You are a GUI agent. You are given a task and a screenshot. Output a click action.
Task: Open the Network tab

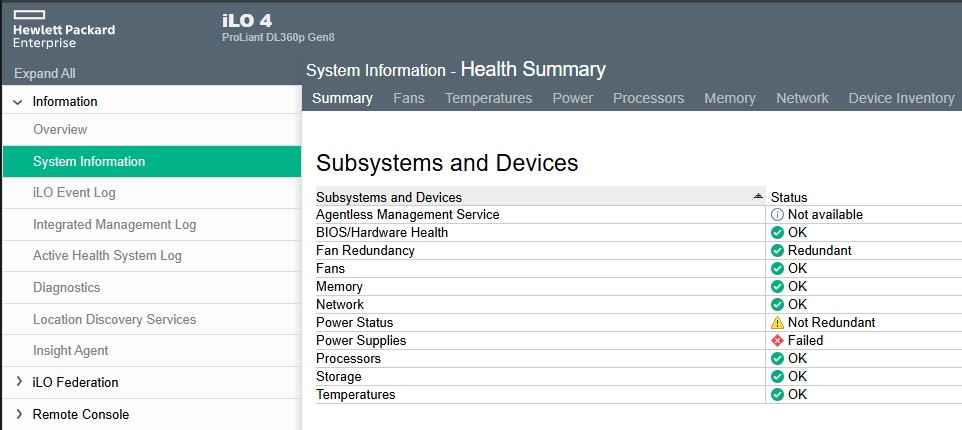802,98
